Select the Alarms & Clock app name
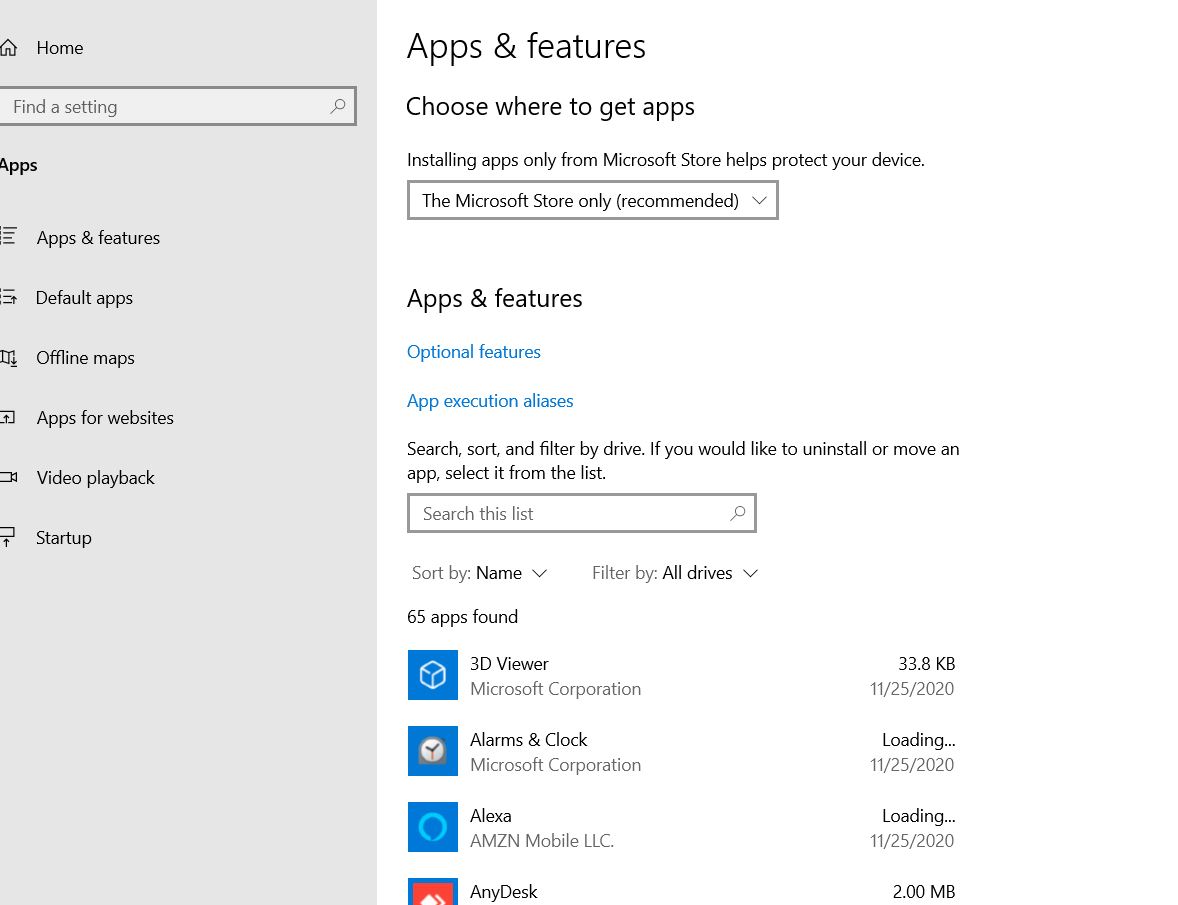The image size is (1178, 905). (528, 740)
